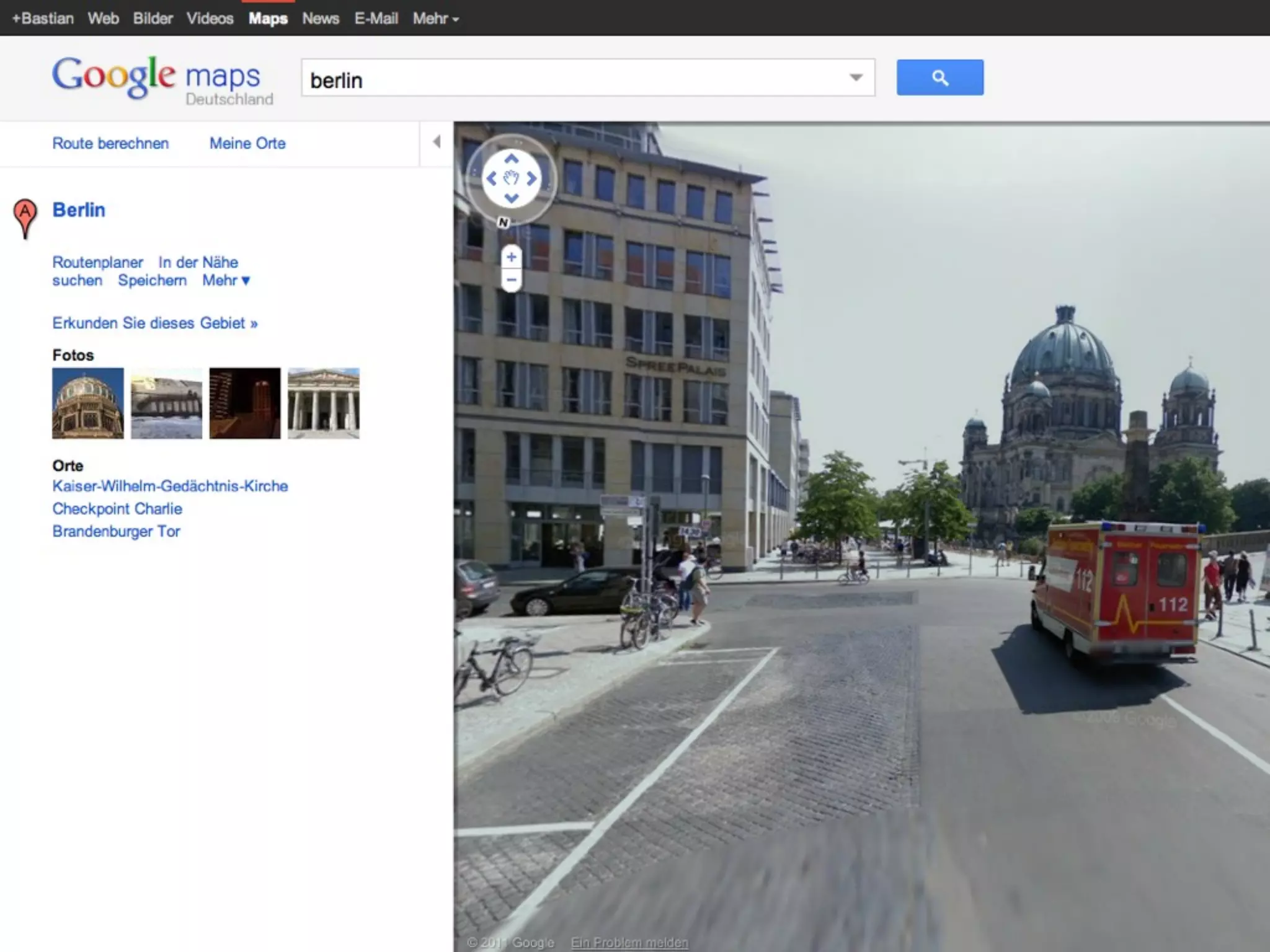Pan Street View down with bottom arrow
The height and width of the screenshot is (952, 1270).
511,199
